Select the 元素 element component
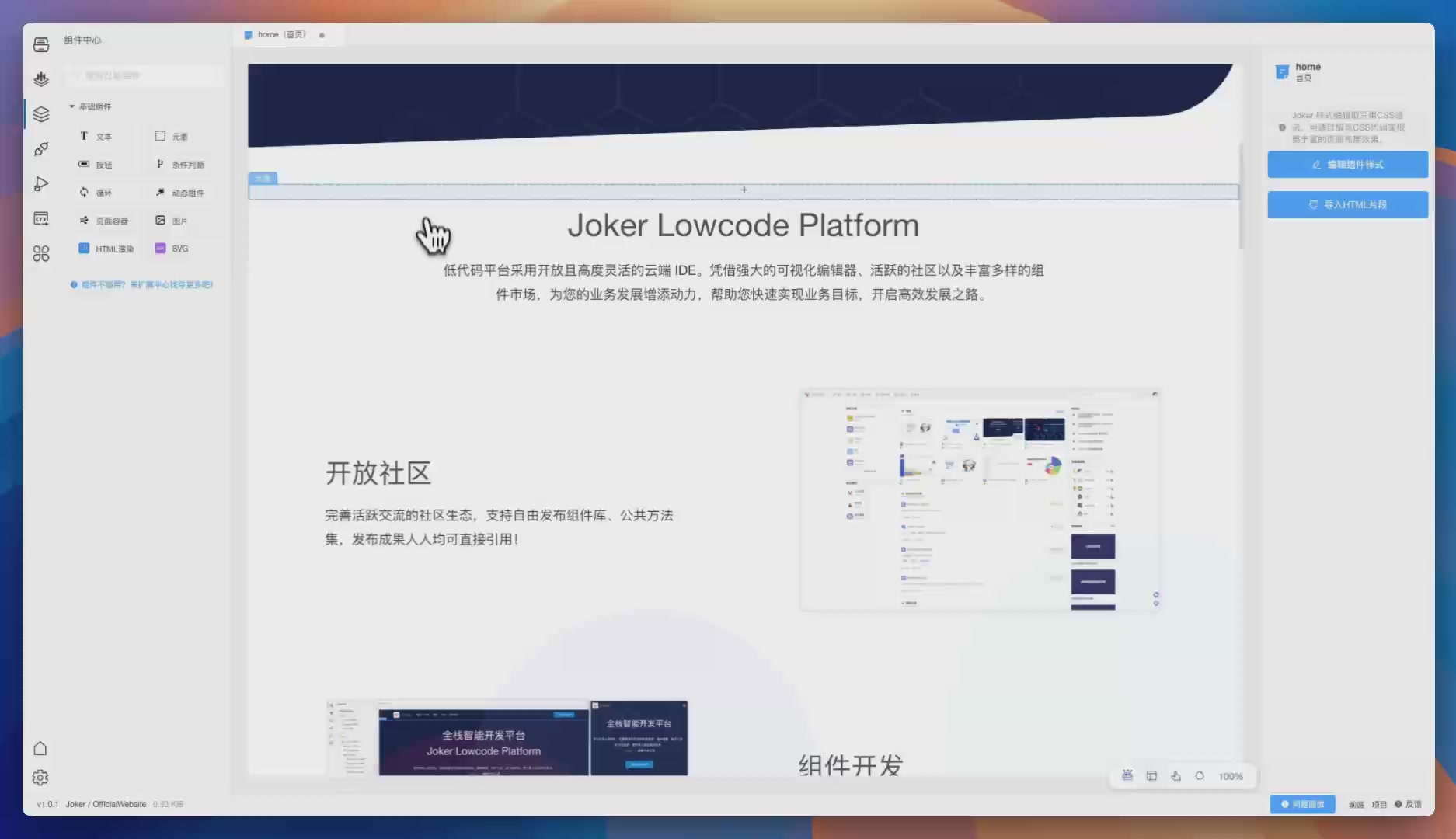 [x=172, y=136]
